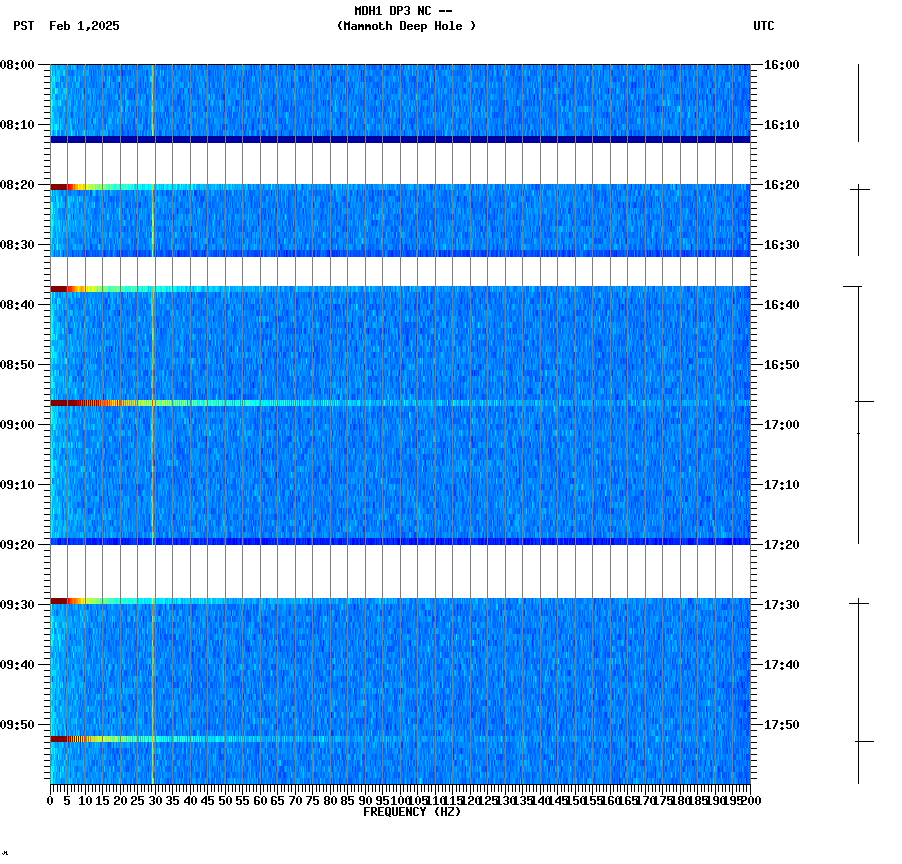The image size is (902, 864).
Task: Click the PST Feb 1,2025 date label
Action: (65, 27)
